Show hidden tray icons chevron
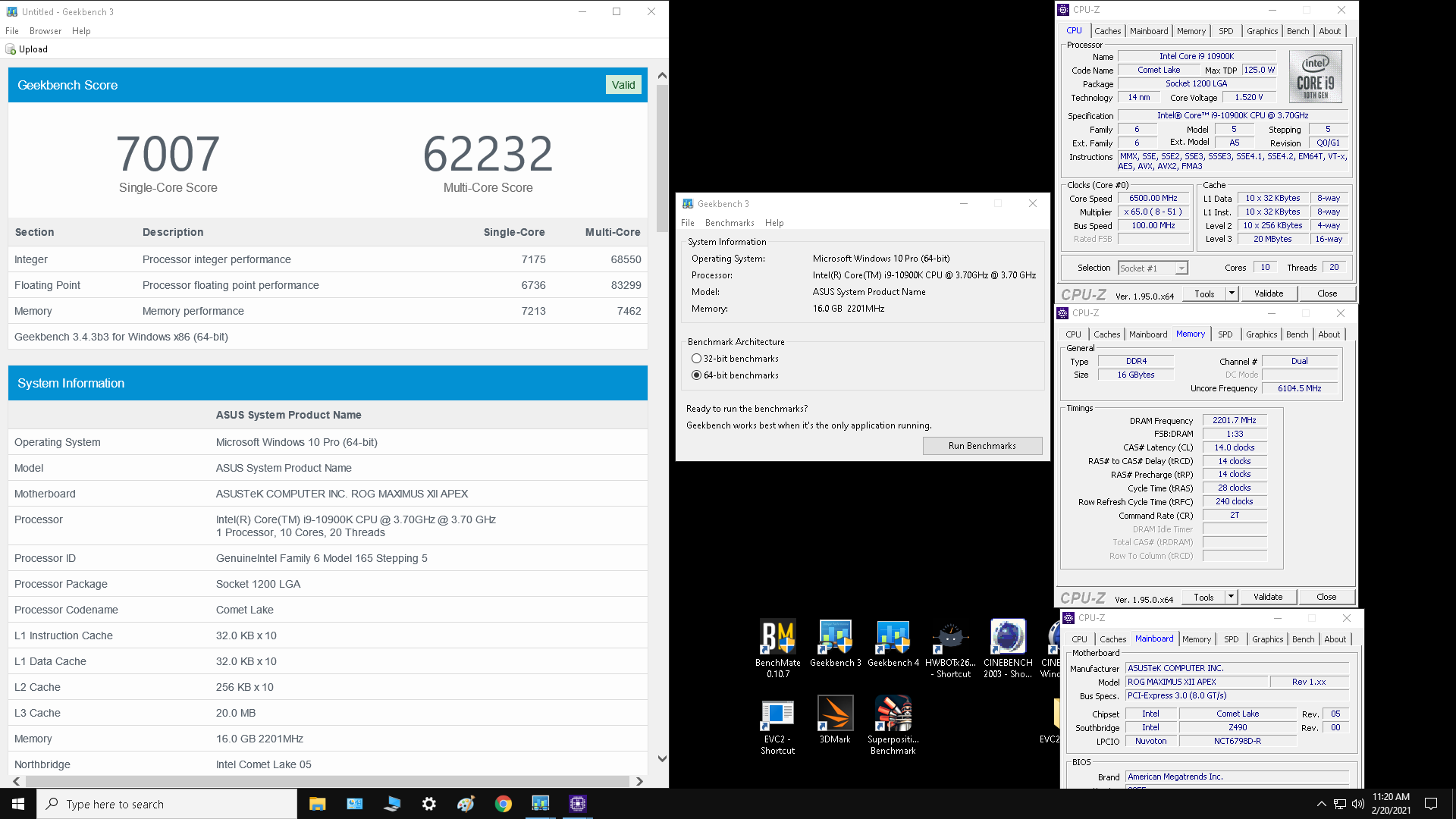 pyautogui.click(x=1322, y=804)
